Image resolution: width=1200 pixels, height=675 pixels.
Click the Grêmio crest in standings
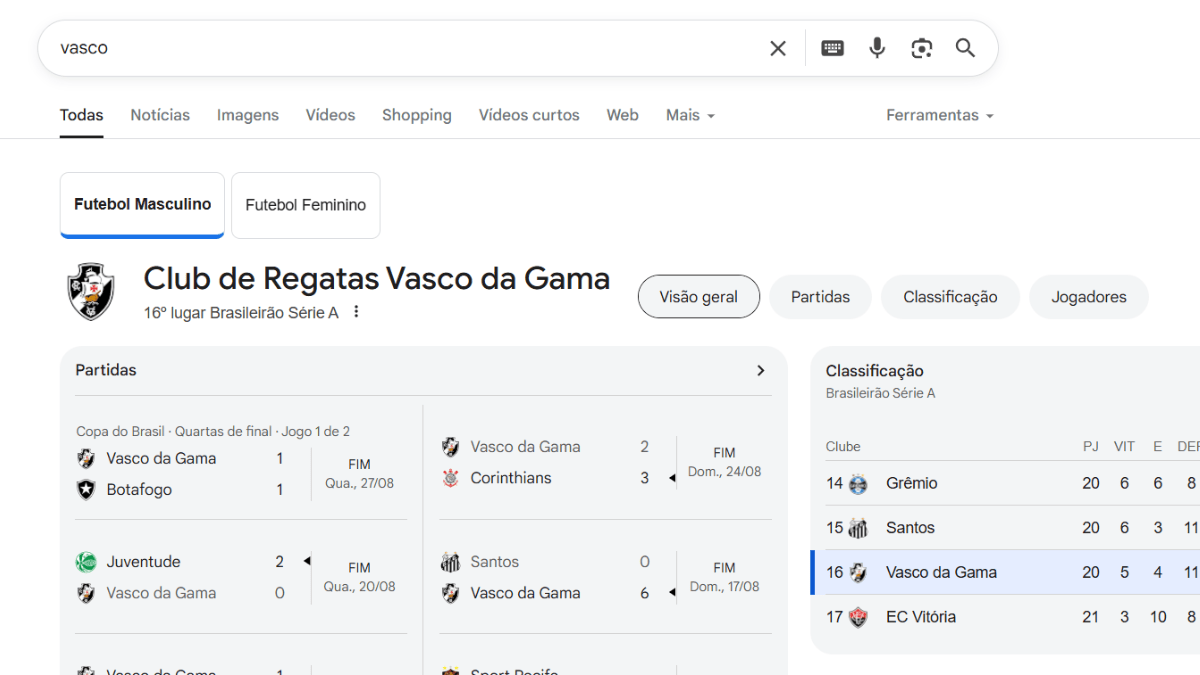858,484
